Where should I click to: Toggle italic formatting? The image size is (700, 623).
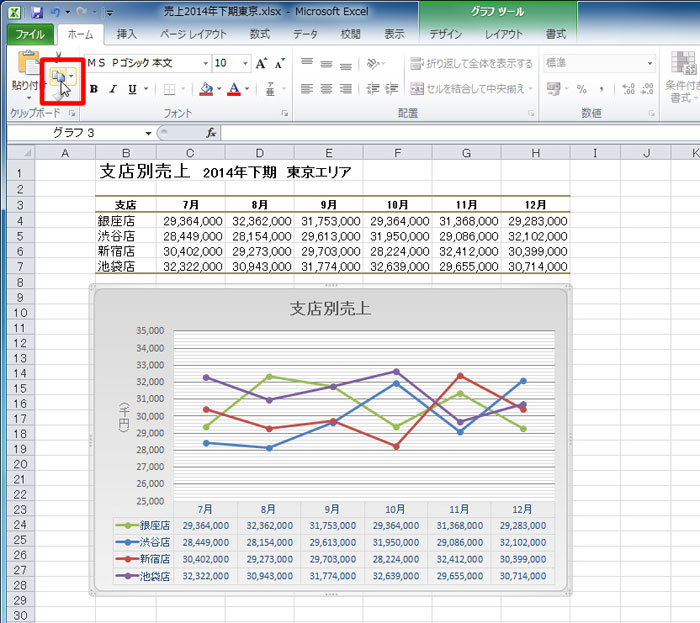click(114, 89)
